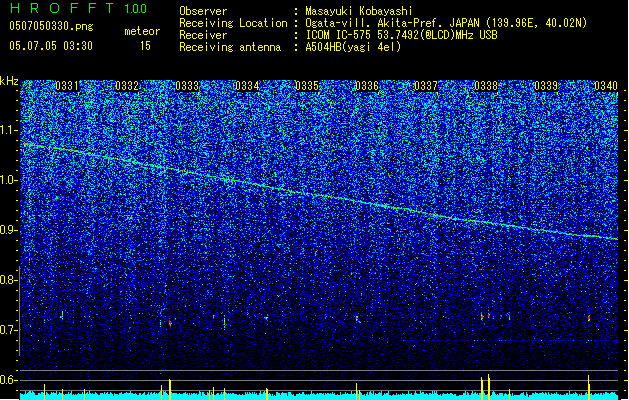Viewport: 629px width, 400px height.
Task: Click the date stamp 05.07.05 03:30
Action: point(51,46)
